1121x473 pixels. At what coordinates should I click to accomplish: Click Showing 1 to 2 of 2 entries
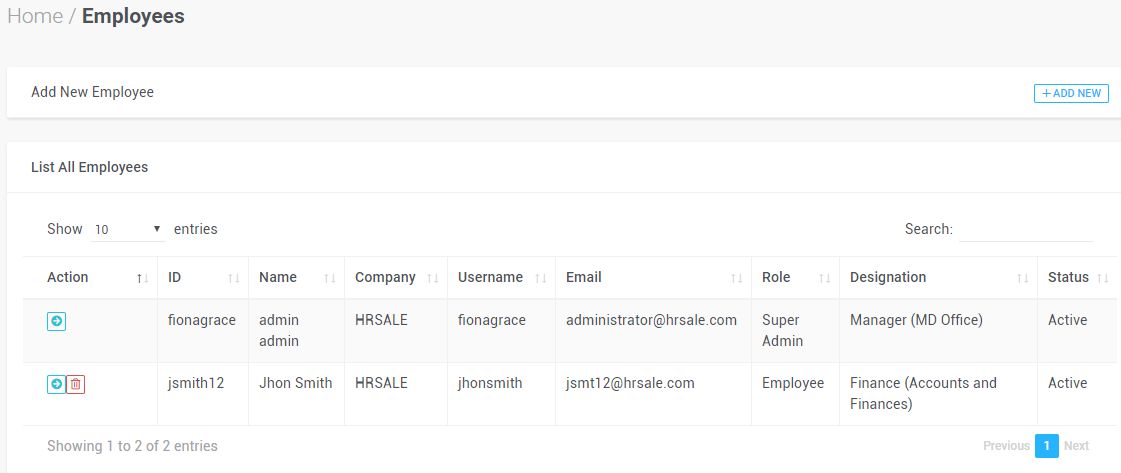coord(132,446)
